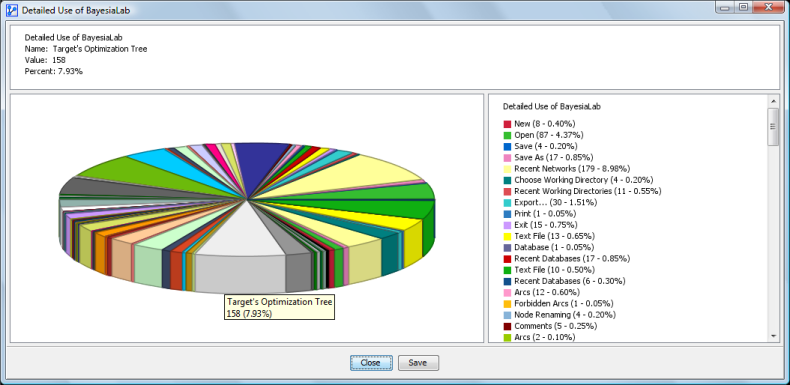Viewport: 790px width, 385px height.
Task: Click the legend scrollbar thumb
Action: tap(773, 127)
